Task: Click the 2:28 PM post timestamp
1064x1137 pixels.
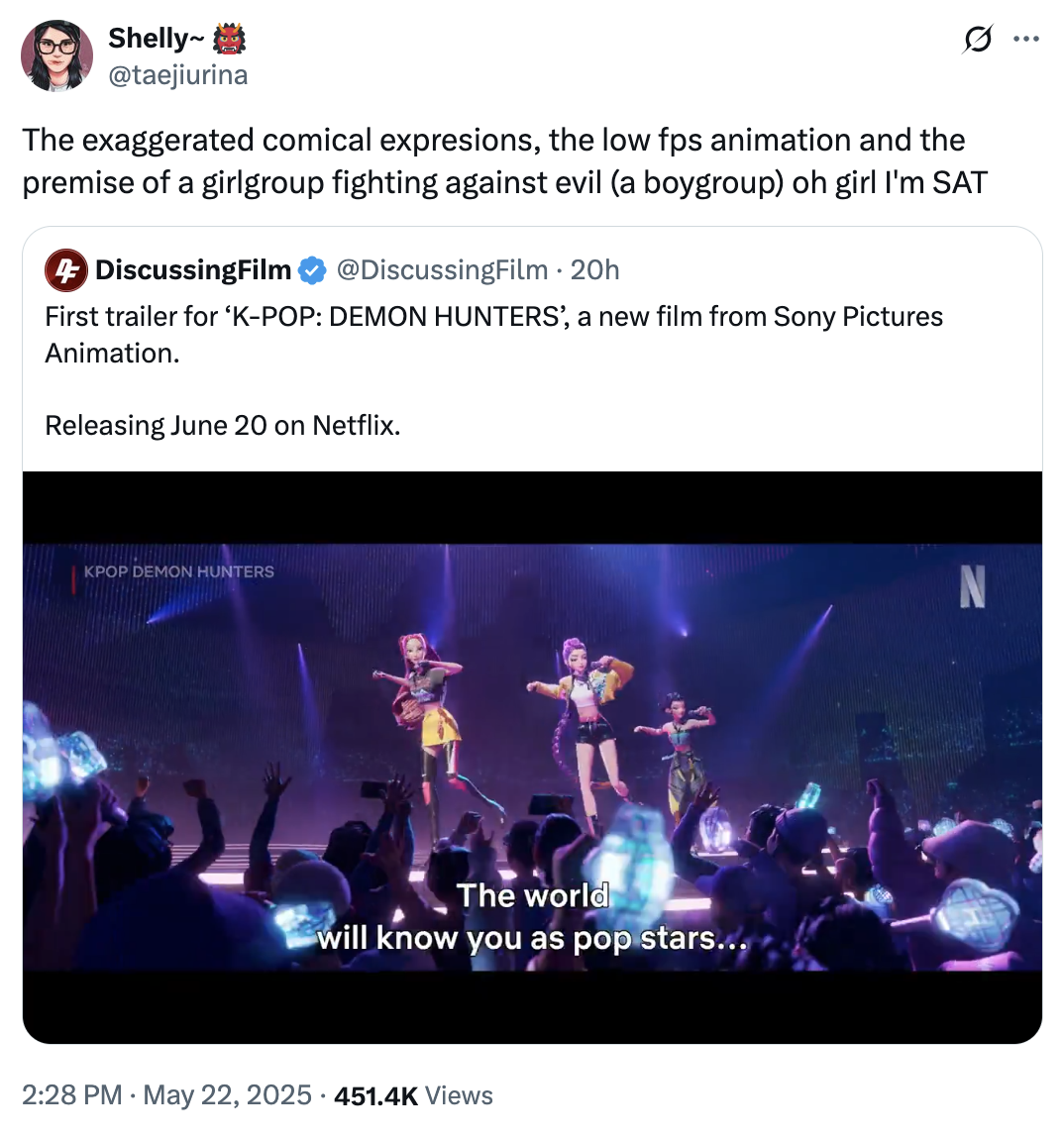Action: click(x=71, y=1094)
